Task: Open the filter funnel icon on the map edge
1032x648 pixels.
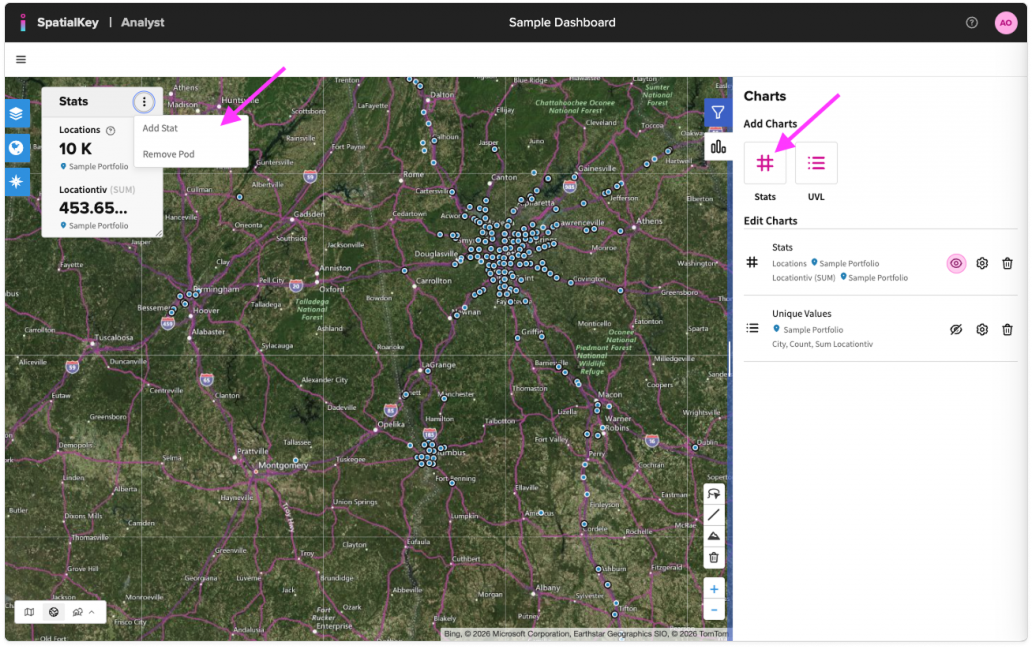Action: 716,112
